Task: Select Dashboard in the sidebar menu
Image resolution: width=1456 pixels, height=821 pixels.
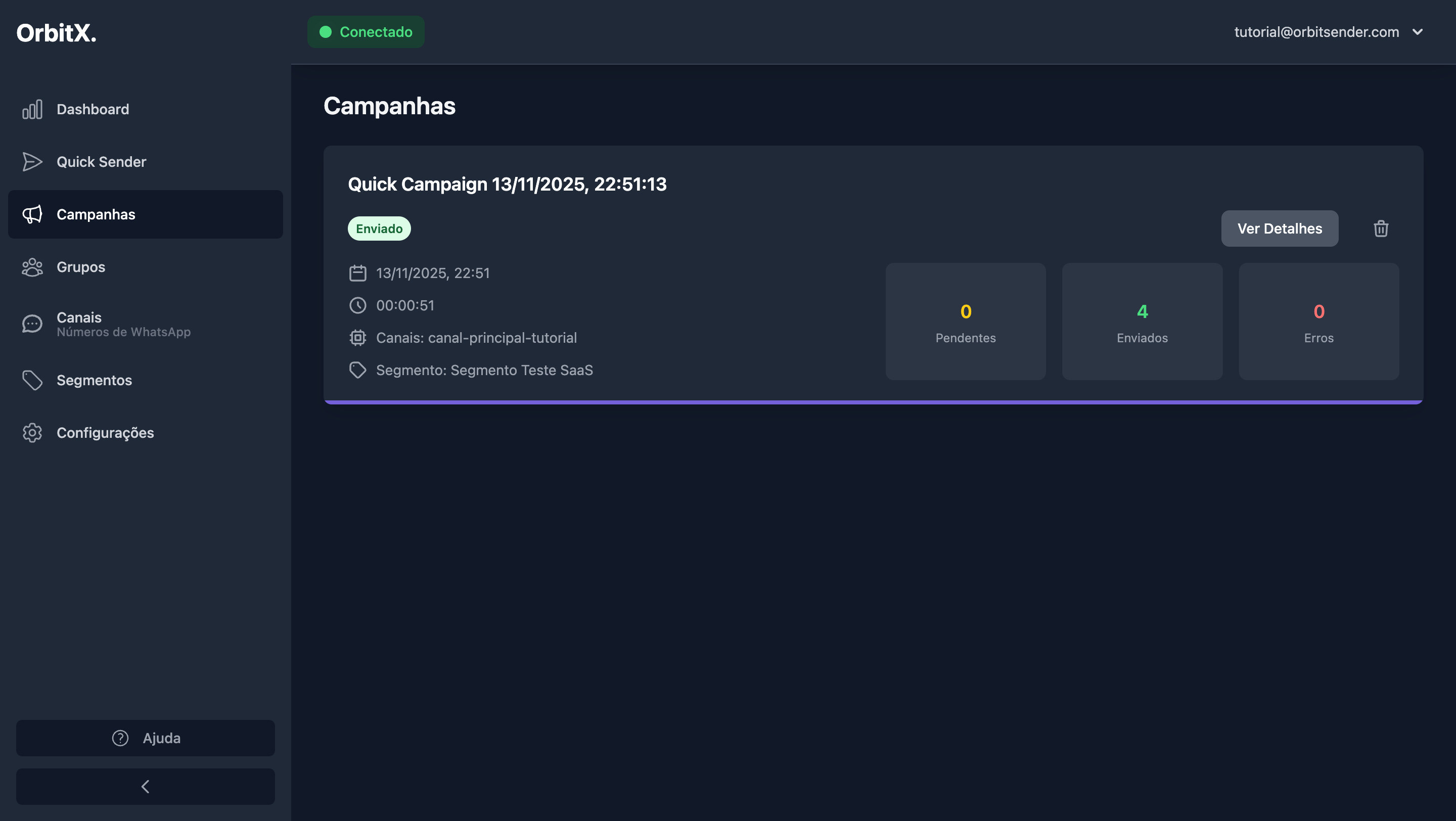Action: [92, 109]
